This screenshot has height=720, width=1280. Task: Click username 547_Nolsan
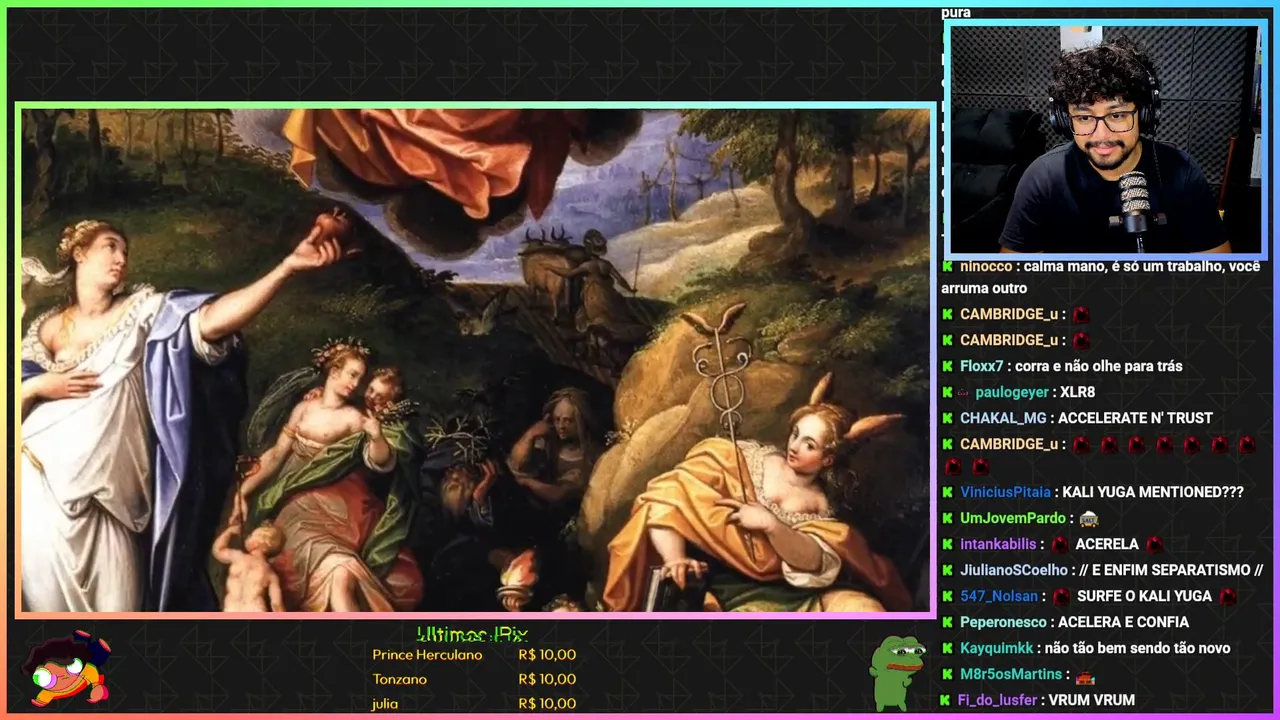[x=999, y=596]
